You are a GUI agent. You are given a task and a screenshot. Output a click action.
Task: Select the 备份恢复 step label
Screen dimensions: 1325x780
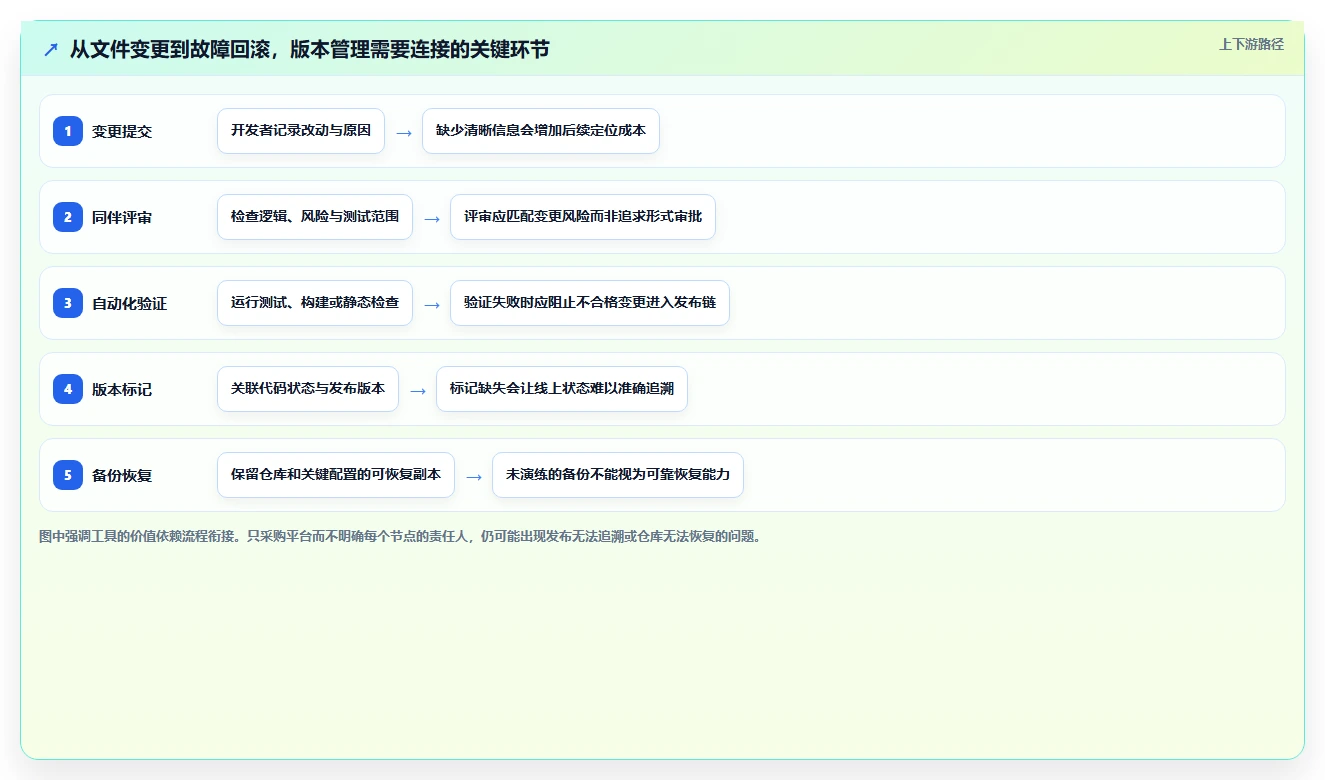click(122, 475)
